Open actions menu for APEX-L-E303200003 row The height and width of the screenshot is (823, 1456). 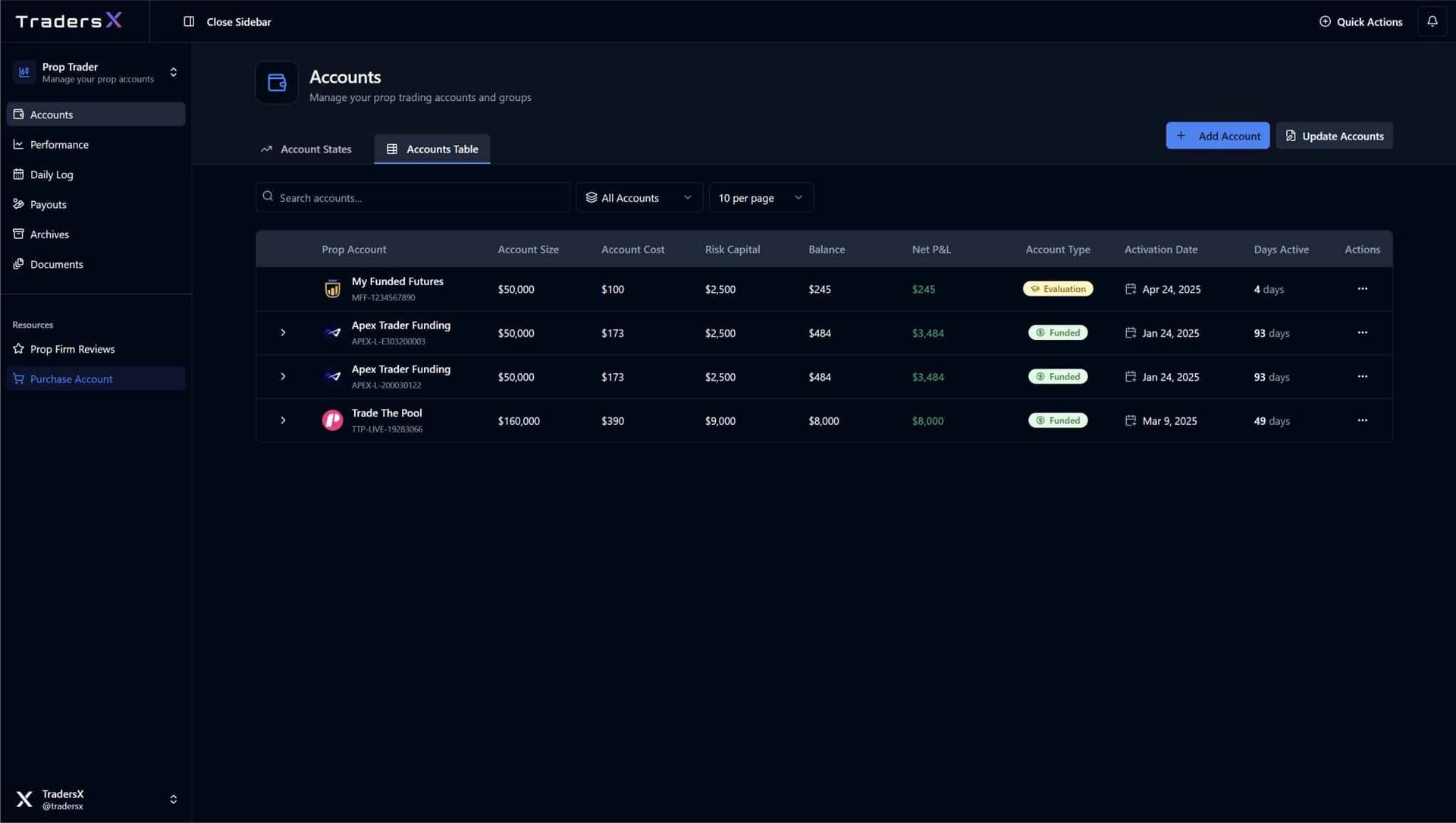[x=1362, y=333]
